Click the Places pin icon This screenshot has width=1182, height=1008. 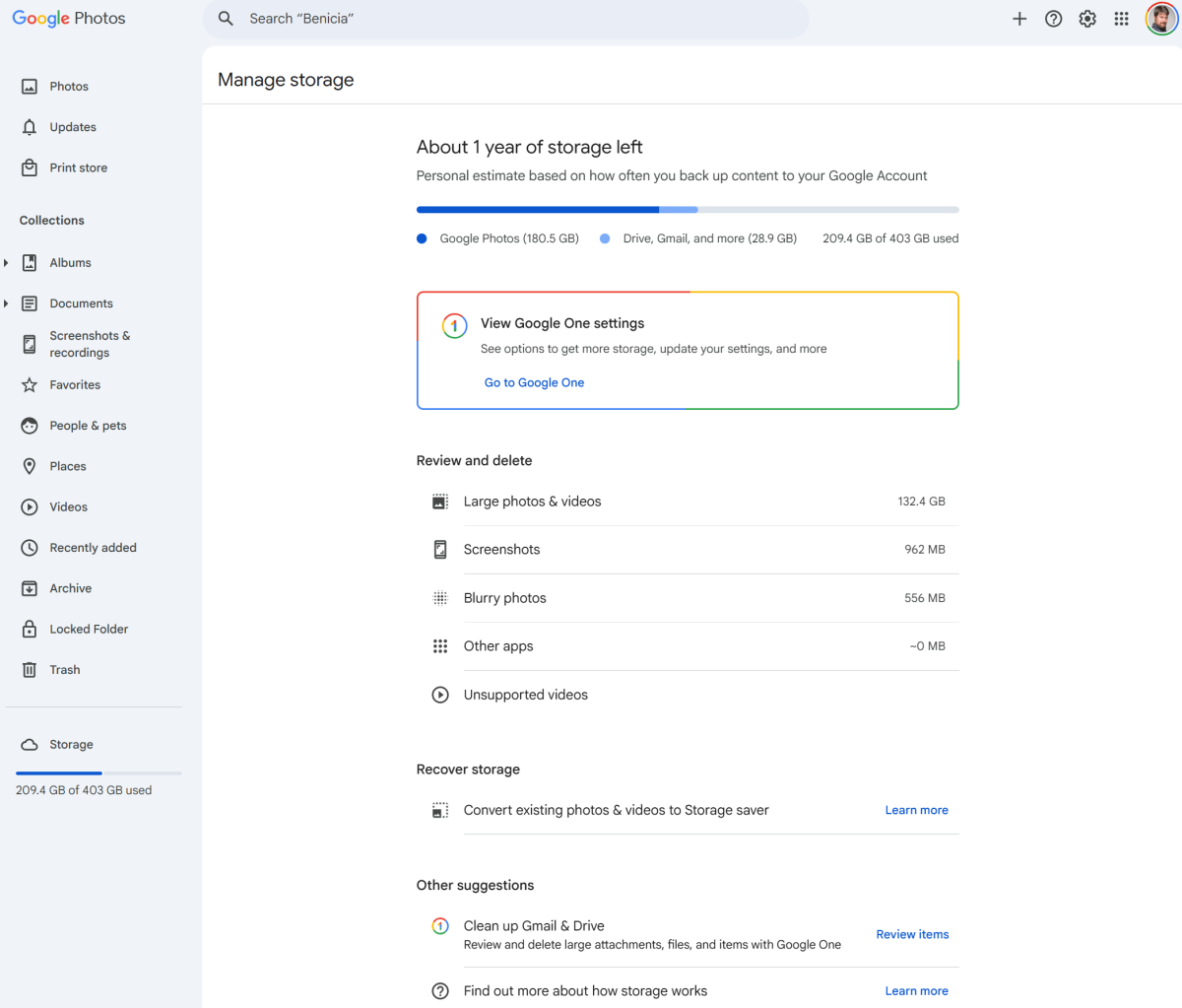click(30, 466)
